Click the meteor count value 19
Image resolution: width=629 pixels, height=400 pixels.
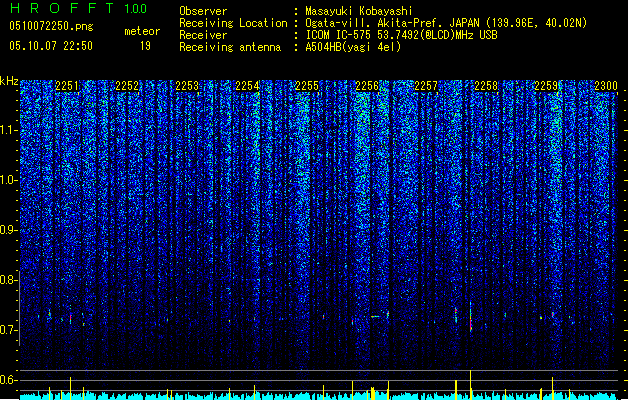coord(145,46)
